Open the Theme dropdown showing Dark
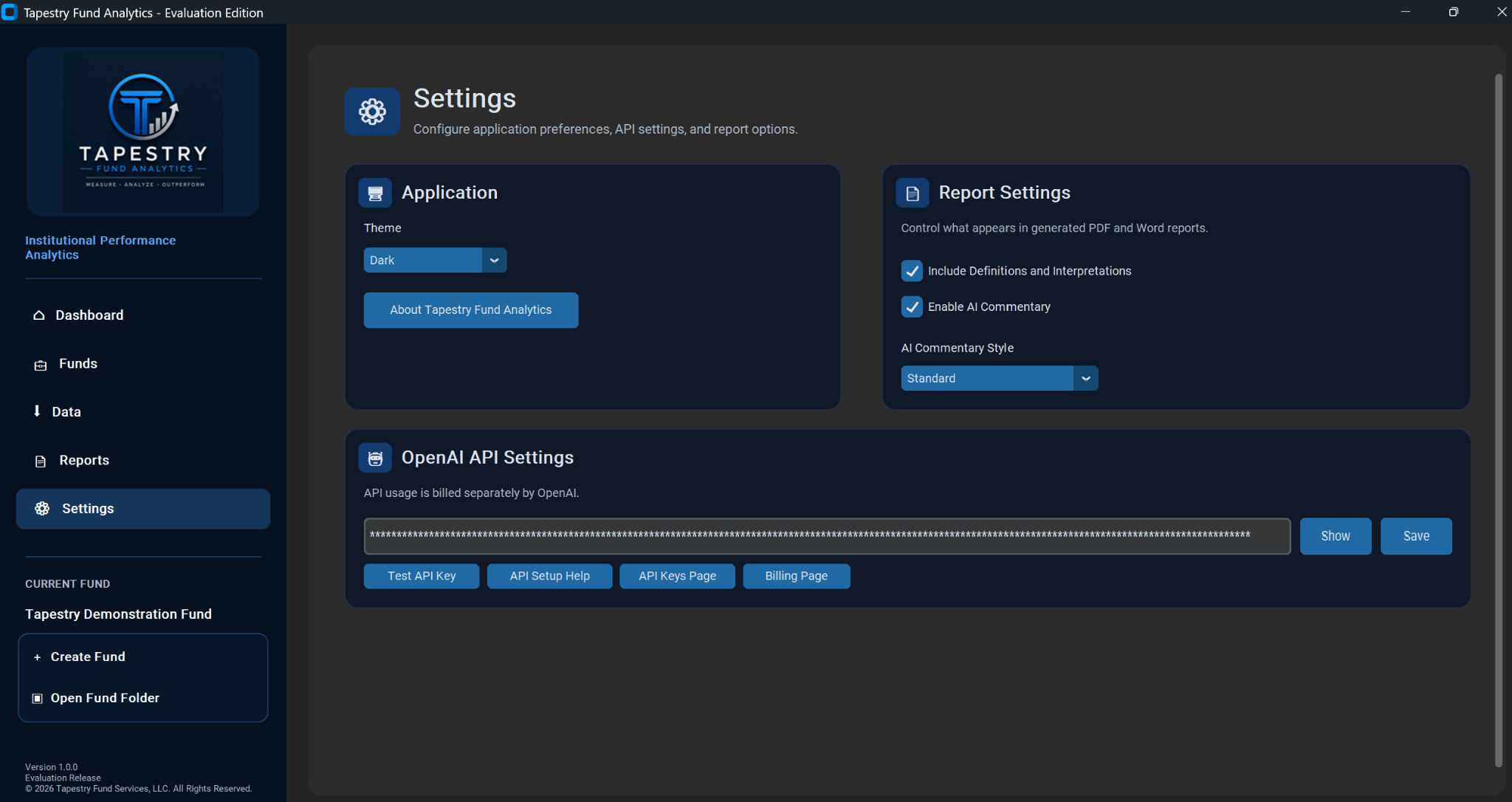This screenshot has height=802, width=1512. (x=435, y=260)
